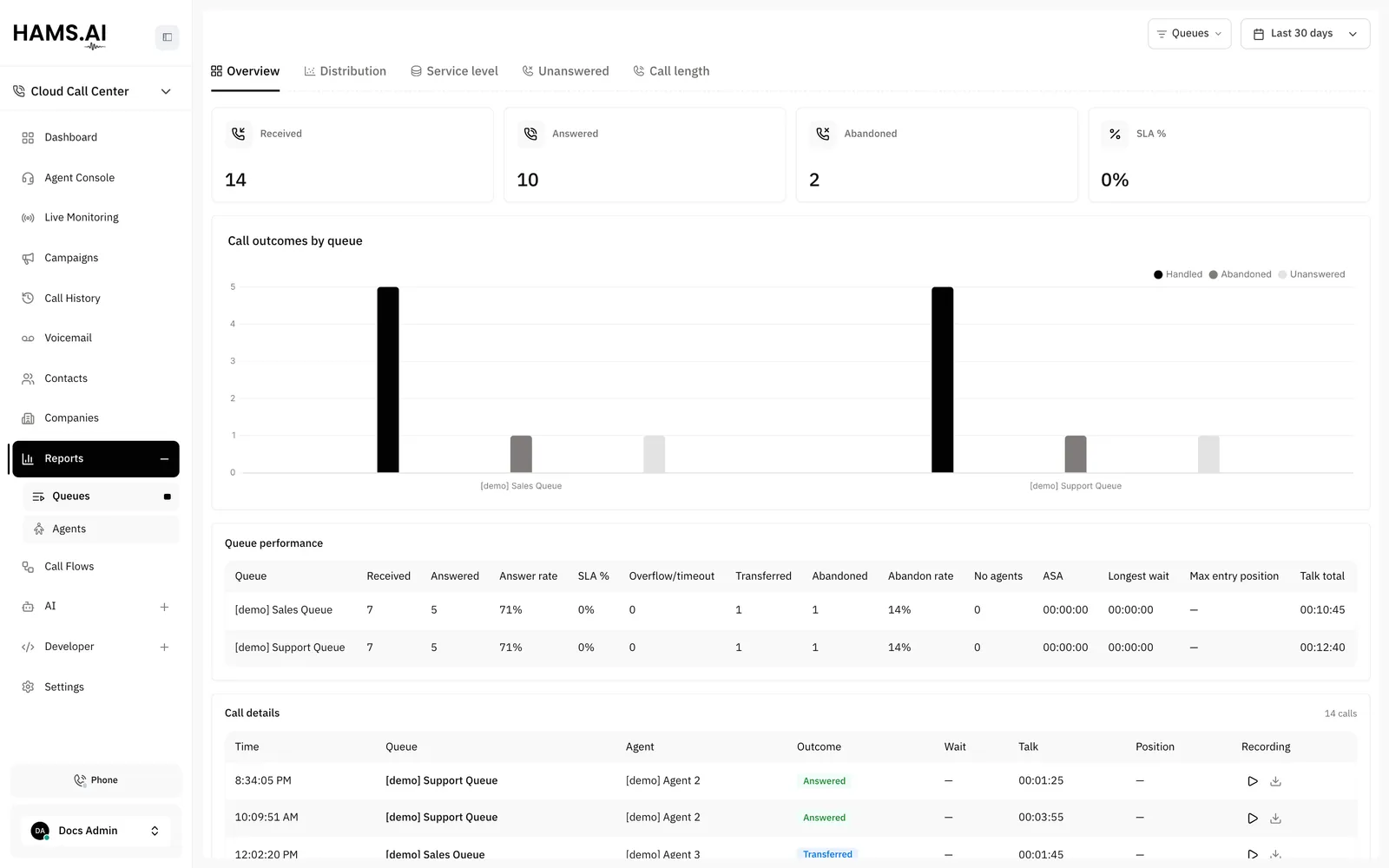
Task: Change the Last 30 days date range
Action: (x=1305, y=34)
